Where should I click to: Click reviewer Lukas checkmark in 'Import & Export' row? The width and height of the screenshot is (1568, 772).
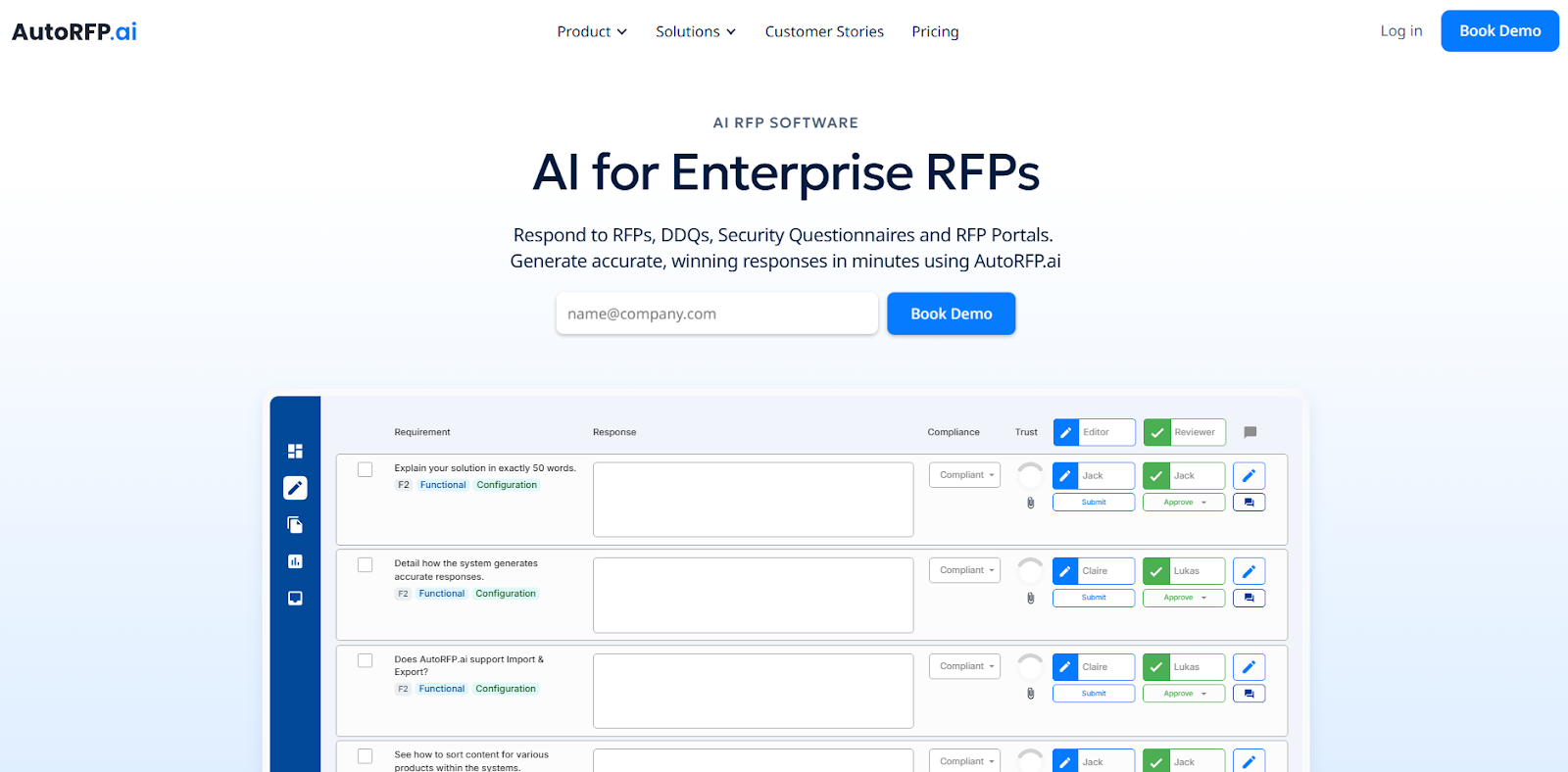[1156, 667]
